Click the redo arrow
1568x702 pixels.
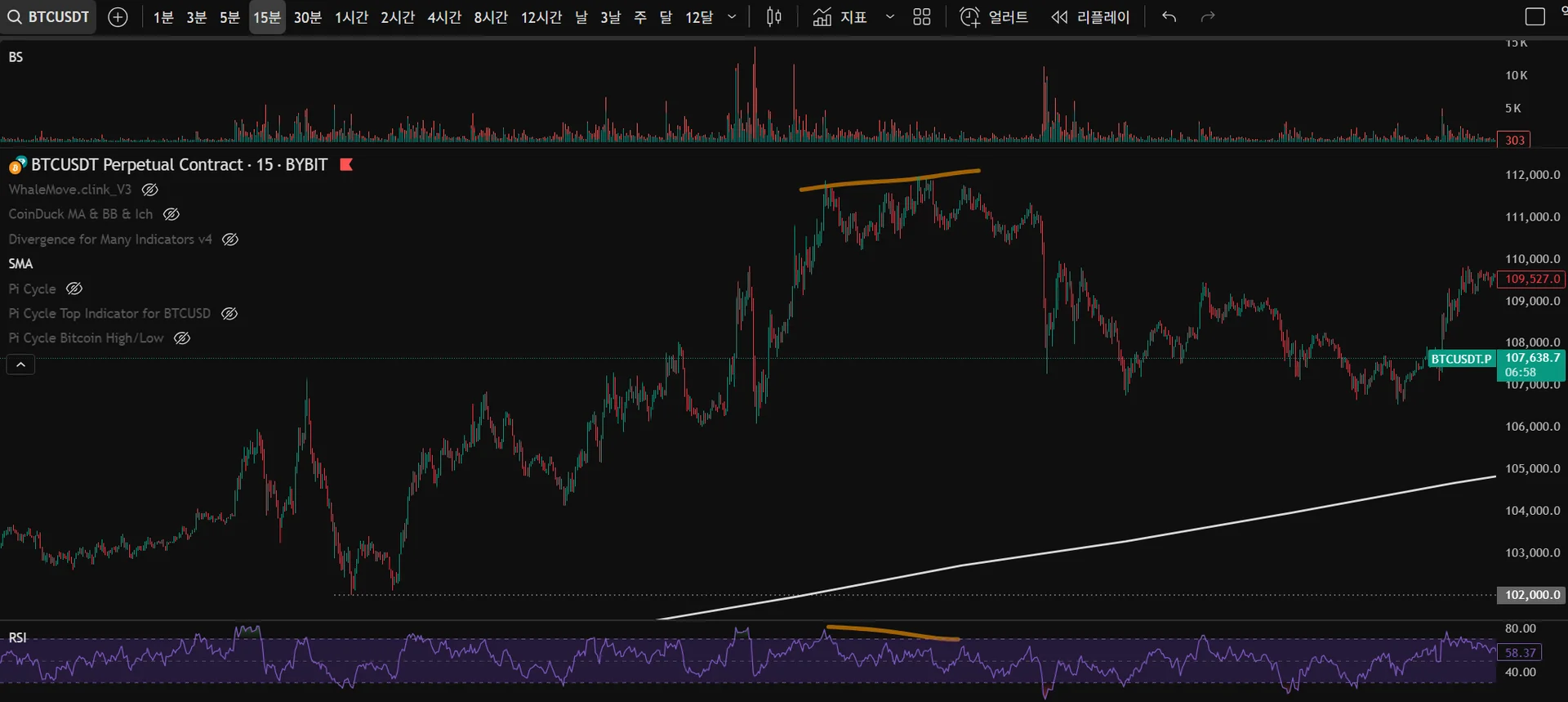[1208, 17]
